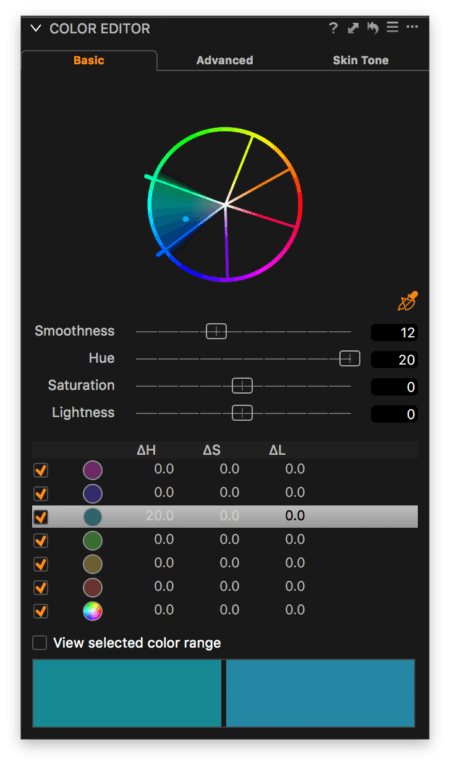Select the purple color swatch
The height and width of the screenshot is (765, 450).
coord(92,470)
